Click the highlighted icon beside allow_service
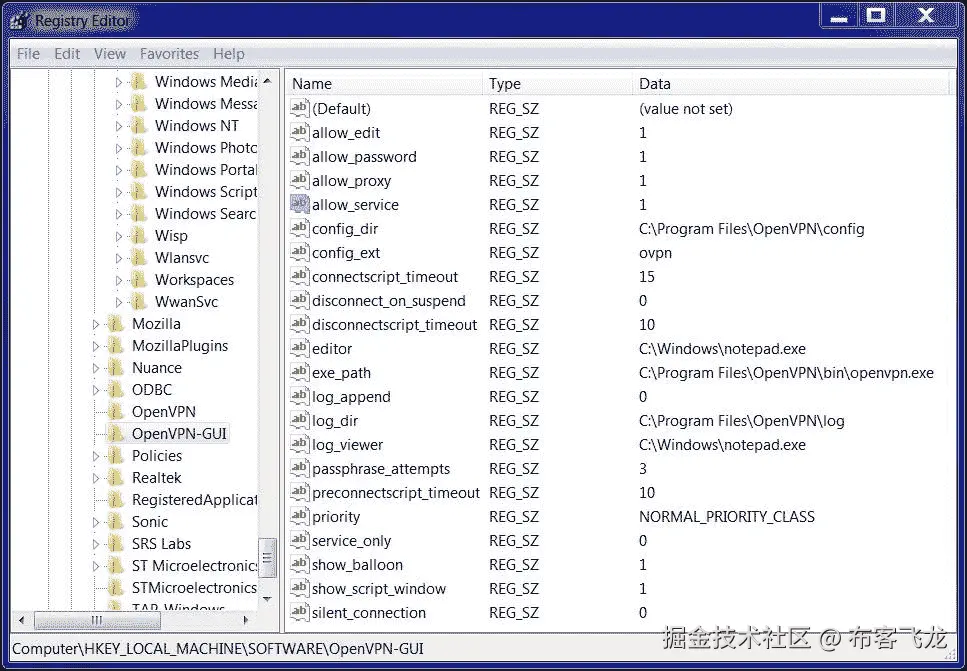Viewport: 967px width, 671px height. click(x=300, y=204)
